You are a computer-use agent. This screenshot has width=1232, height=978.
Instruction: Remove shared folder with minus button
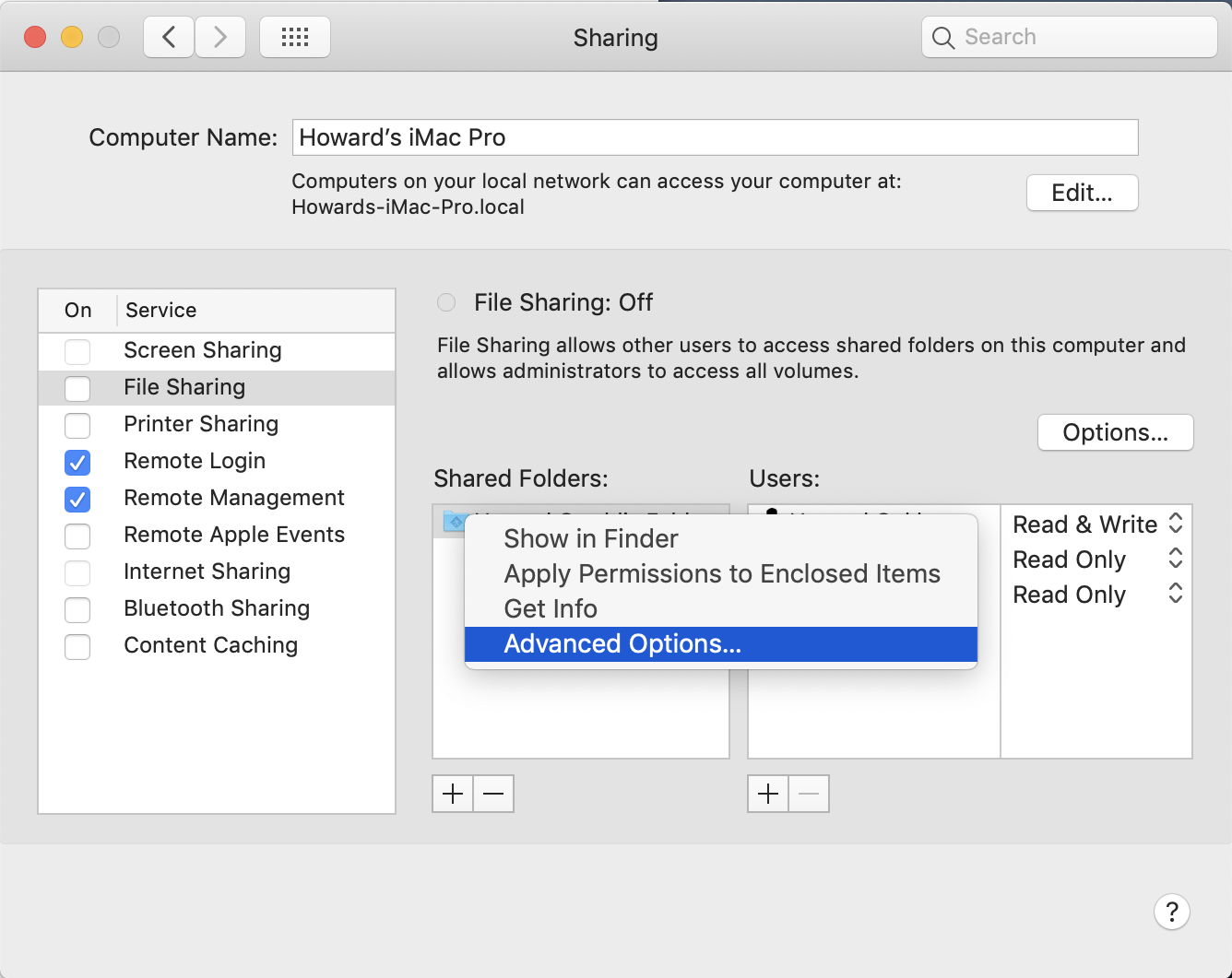(493, 794)
